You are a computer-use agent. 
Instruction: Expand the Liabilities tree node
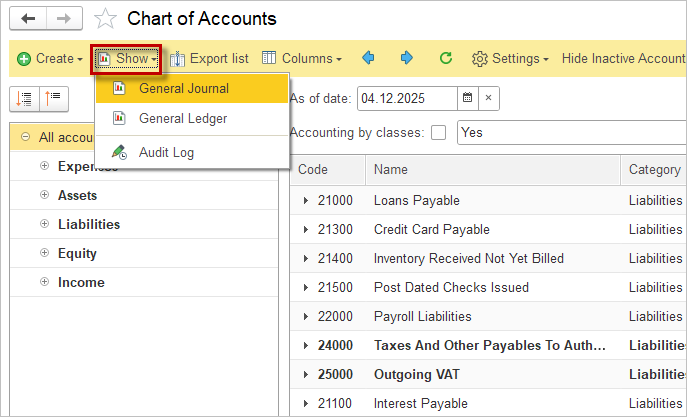click(44, 224)
